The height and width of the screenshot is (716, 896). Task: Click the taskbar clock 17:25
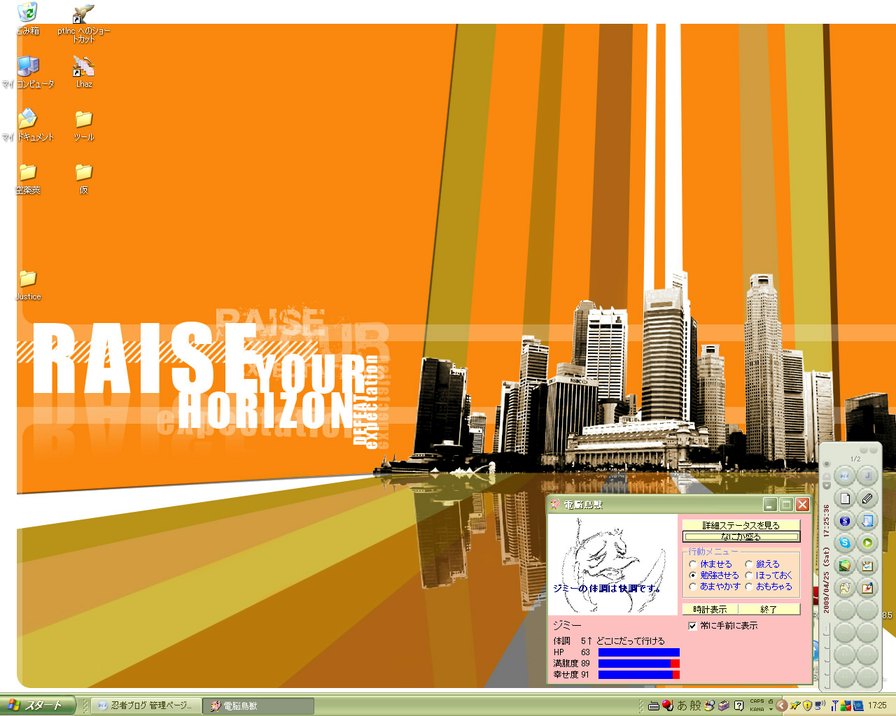pyautogui.click(x=877, y=706)
